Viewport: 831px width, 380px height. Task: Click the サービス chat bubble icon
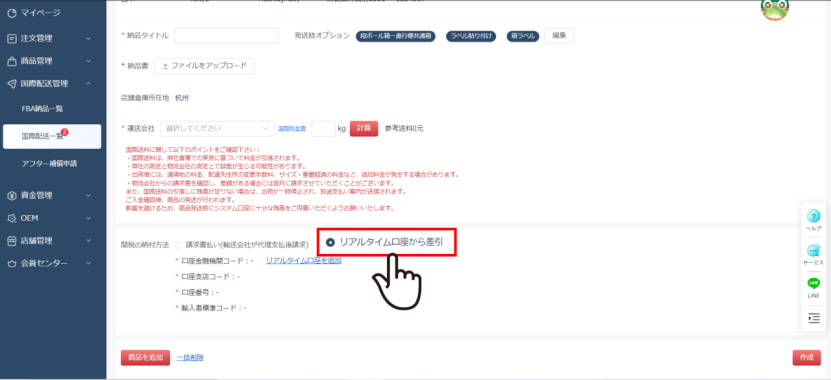coord(814,251)
